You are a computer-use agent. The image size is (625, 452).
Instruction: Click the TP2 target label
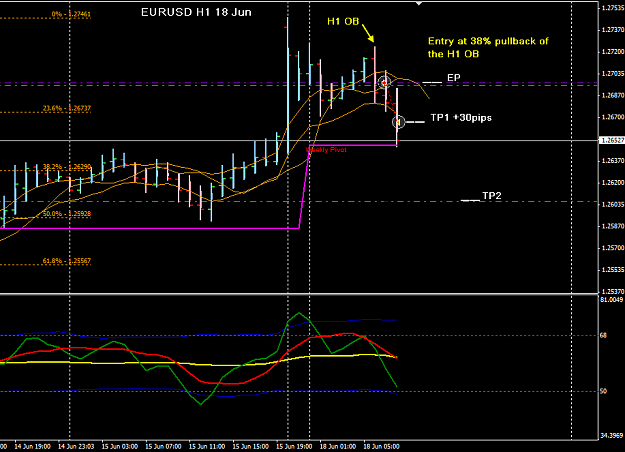[491, 196]
